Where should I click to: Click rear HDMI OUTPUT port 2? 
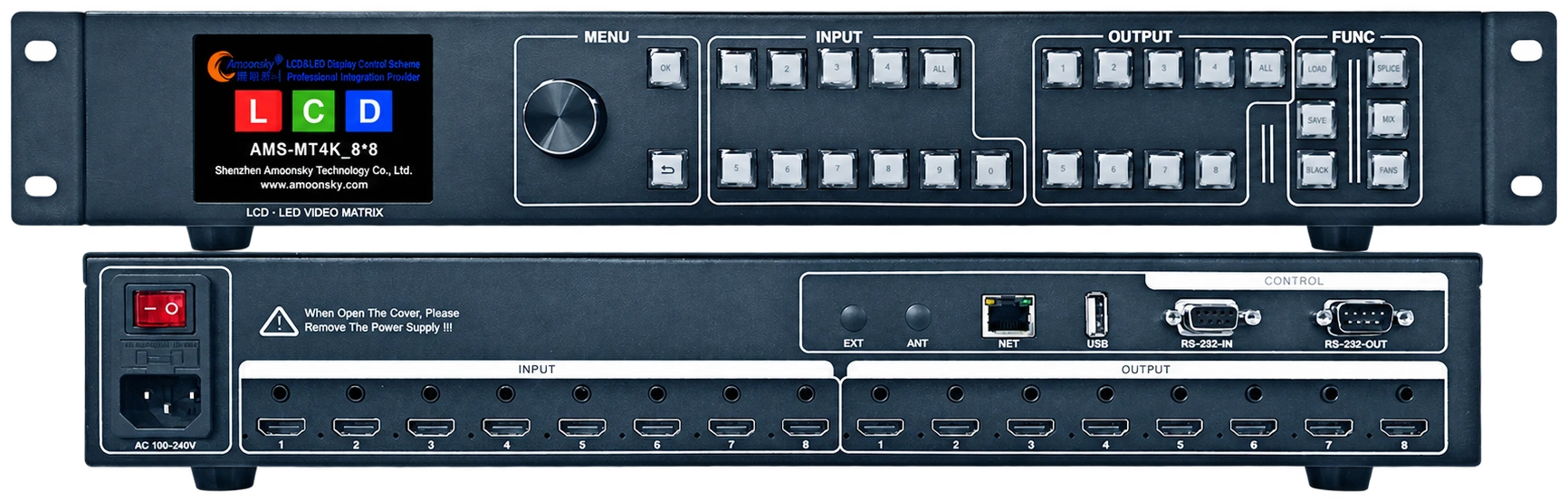pos(955,428)
